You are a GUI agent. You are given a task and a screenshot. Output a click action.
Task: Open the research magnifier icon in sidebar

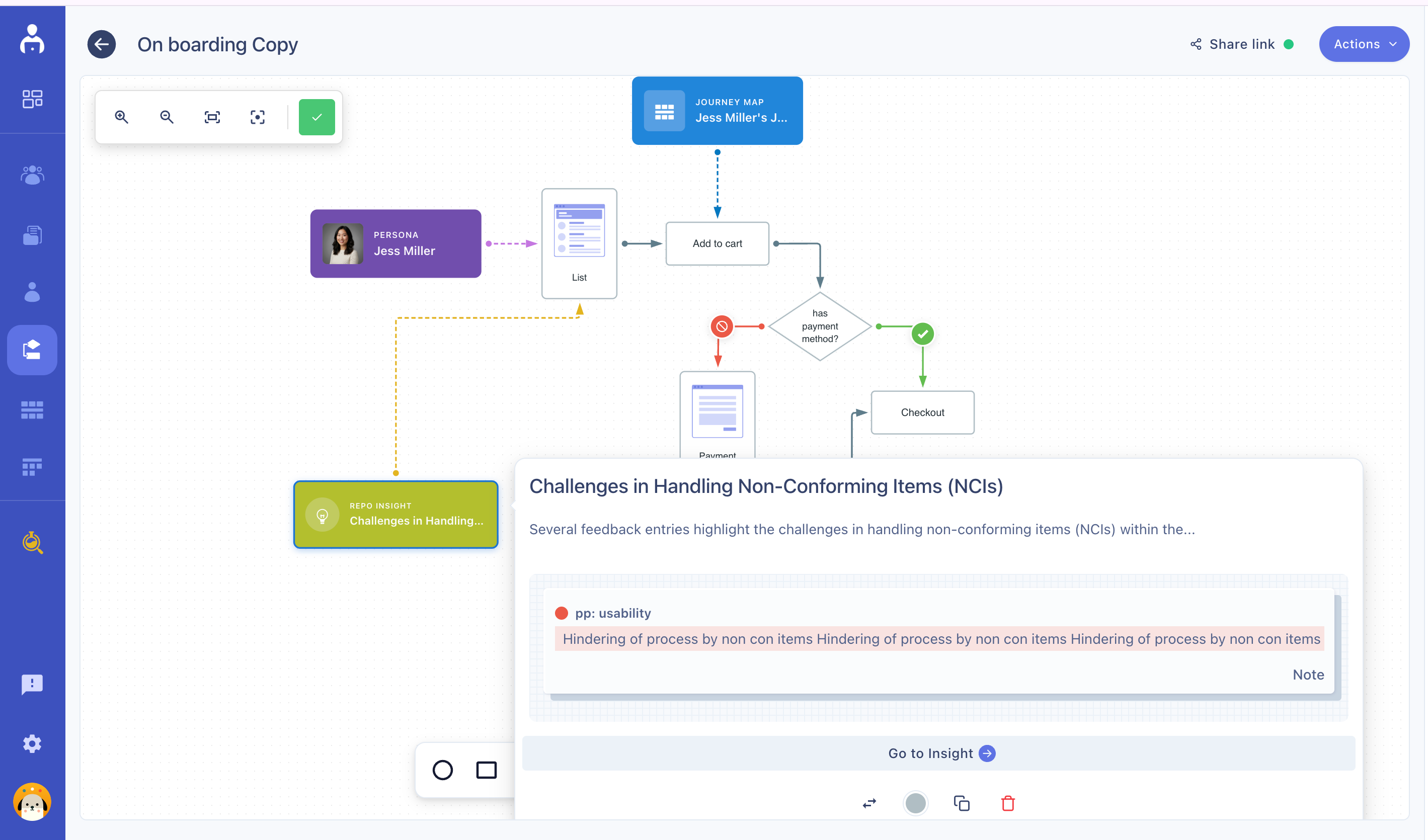[x=32, y=542]
